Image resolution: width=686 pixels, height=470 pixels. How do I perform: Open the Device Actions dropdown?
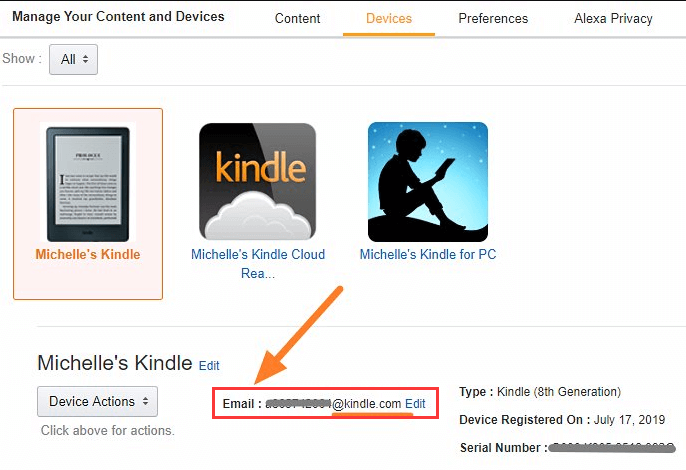point(98,401)
